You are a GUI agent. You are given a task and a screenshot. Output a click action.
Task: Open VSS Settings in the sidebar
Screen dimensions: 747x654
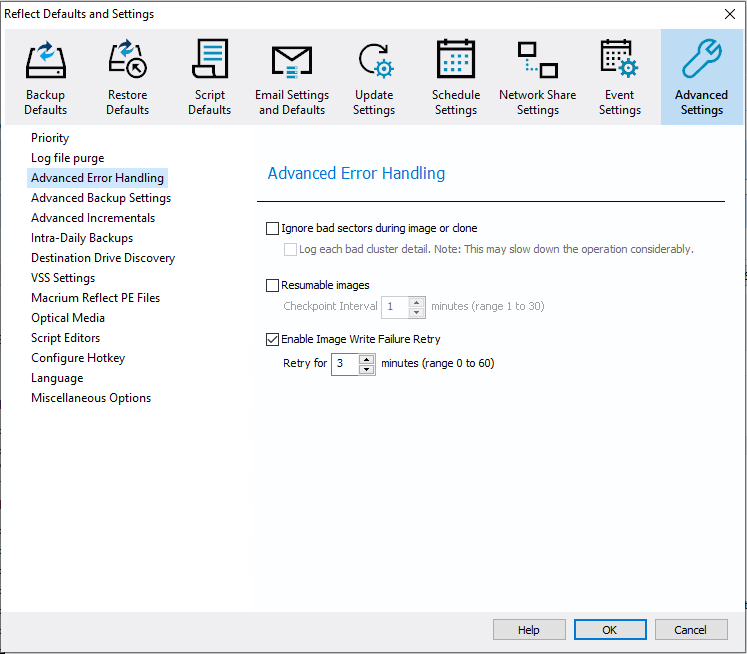63,278
